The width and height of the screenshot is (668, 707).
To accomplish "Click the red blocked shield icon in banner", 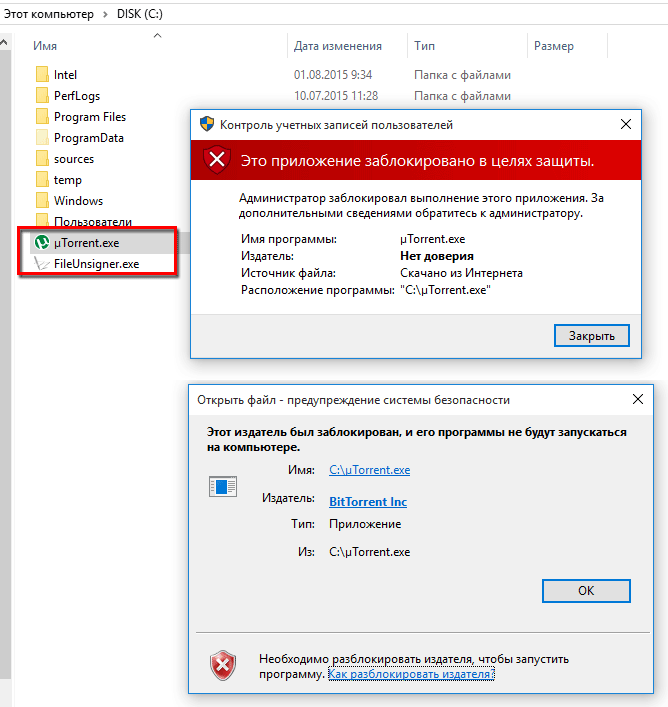I will [x=217, y=160].
